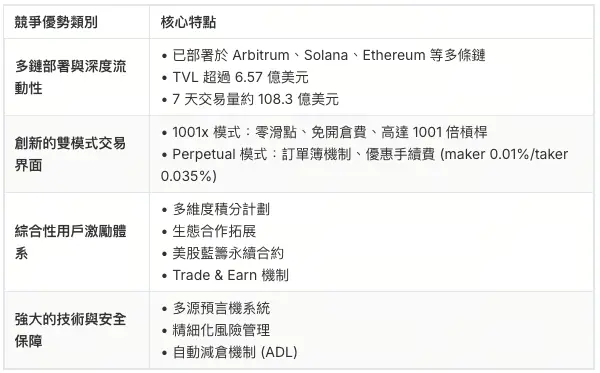Click the 生態合作拓展 bullet
The width and height of the screenshot is (600, 373).
point(209,231)
